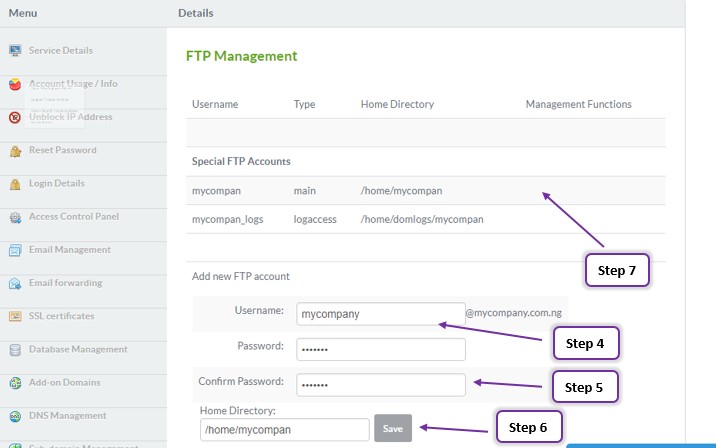Navigate to Email Management
The height and width of the screenshot is (448, 716).
(70, 249)
